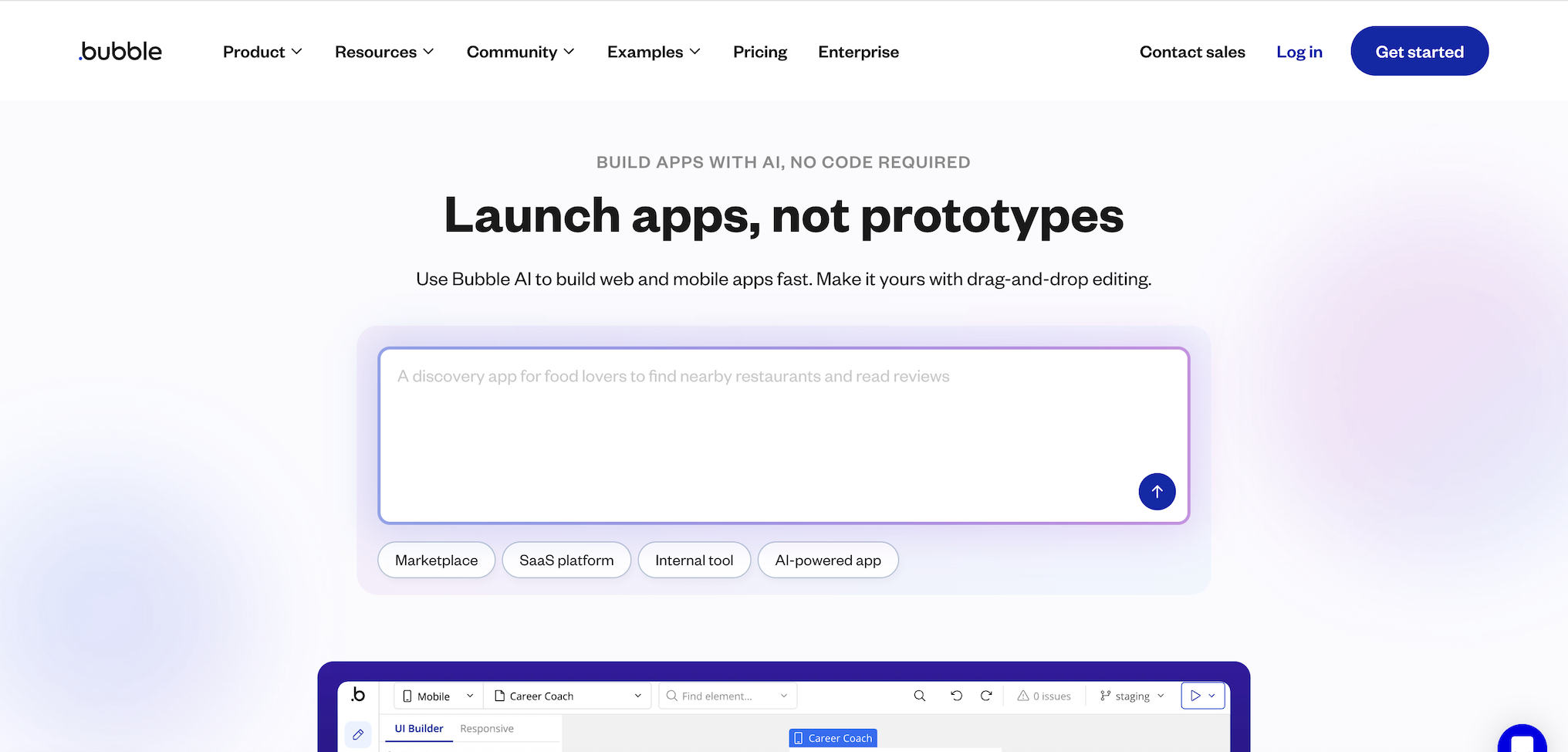The width and height of the screenshot is (1568, 752).
Task: Submit prompt with the arrow-up button
Action: [1157, 491]
